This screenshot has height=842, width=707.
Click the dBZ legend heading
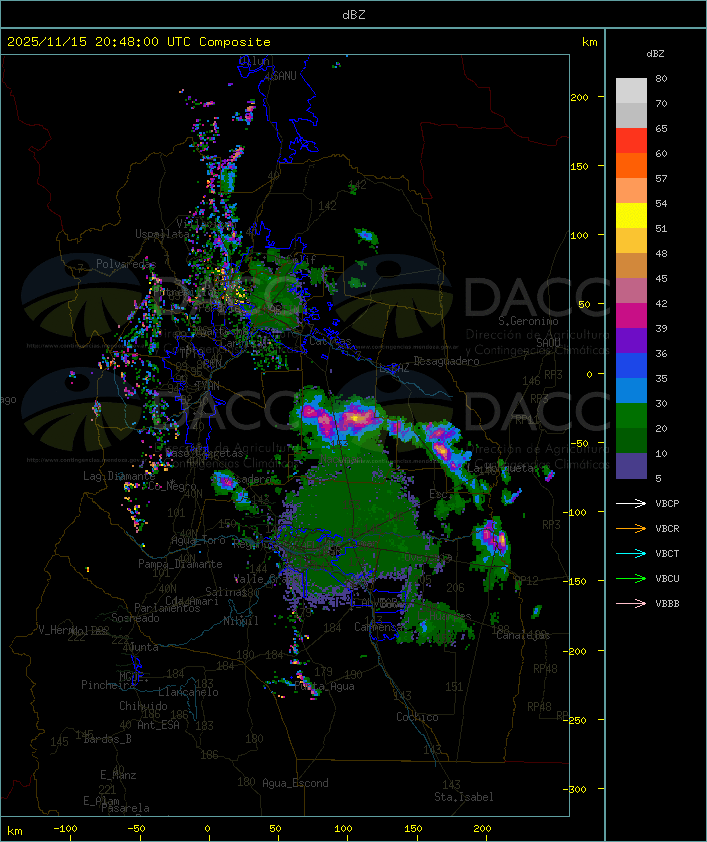(655, 54)
